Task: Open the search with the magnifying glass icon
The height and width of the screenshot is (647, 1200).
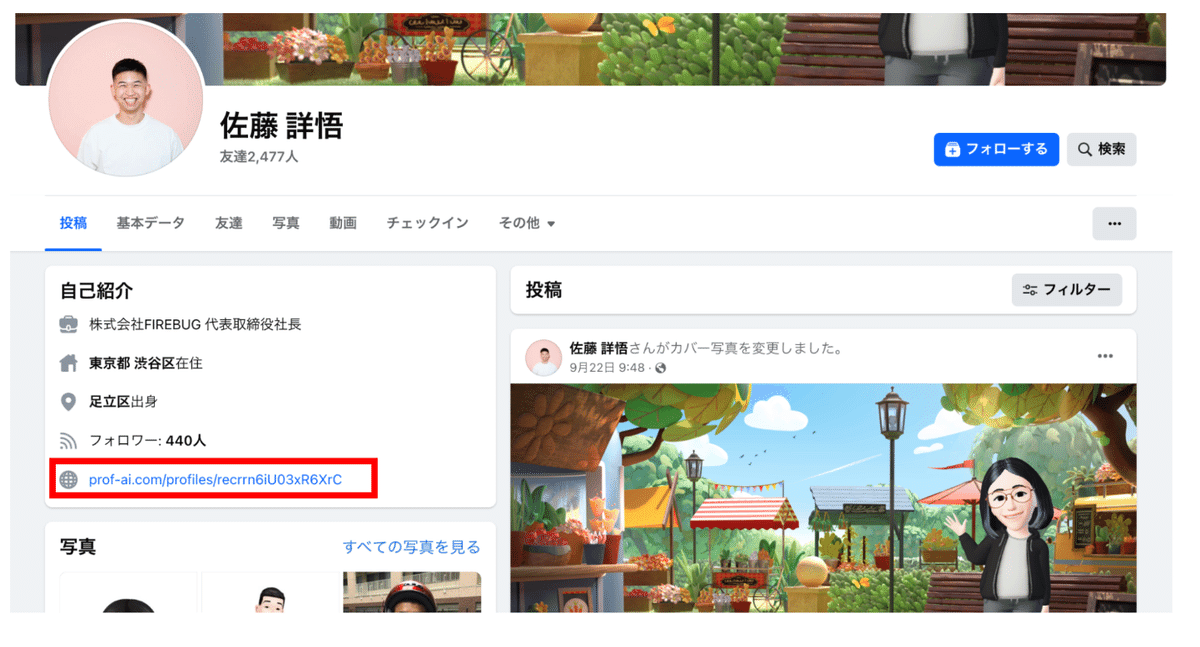Action: pyautogui.click(x=1085, y=149)
